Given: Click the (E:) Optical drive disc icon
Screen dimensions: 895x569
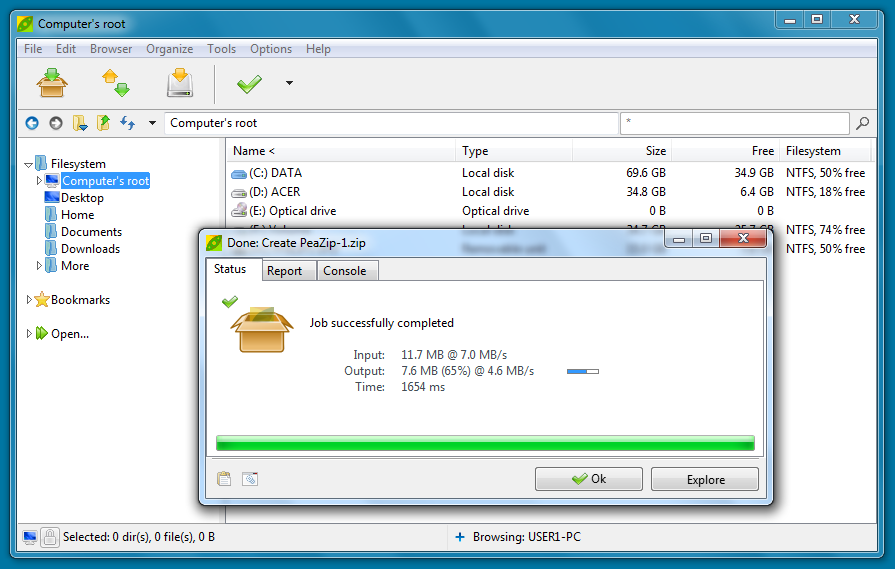Looking at the screenshot, I should (x=239, y=211).
